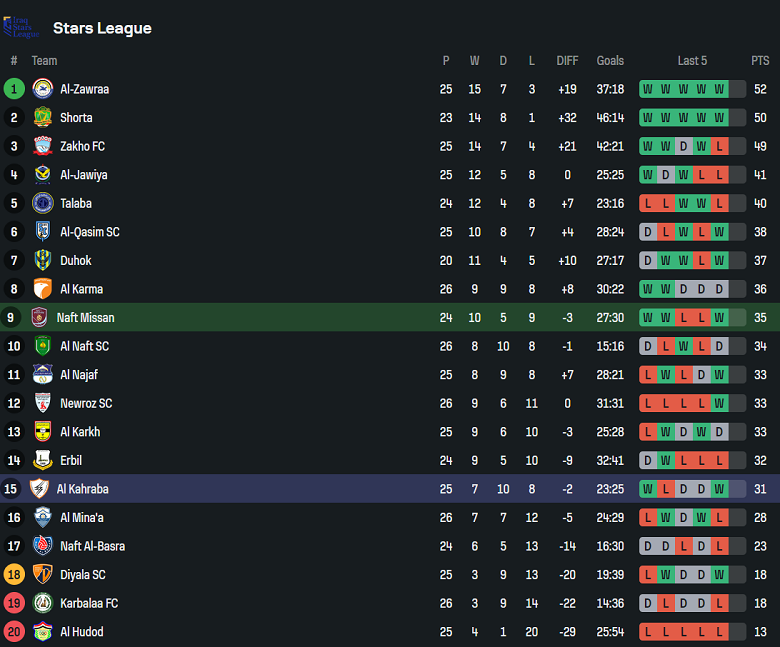This screenshot has width=780, height=647.
Task: Click the Stars League title
Action: click(x=102, y=28)
